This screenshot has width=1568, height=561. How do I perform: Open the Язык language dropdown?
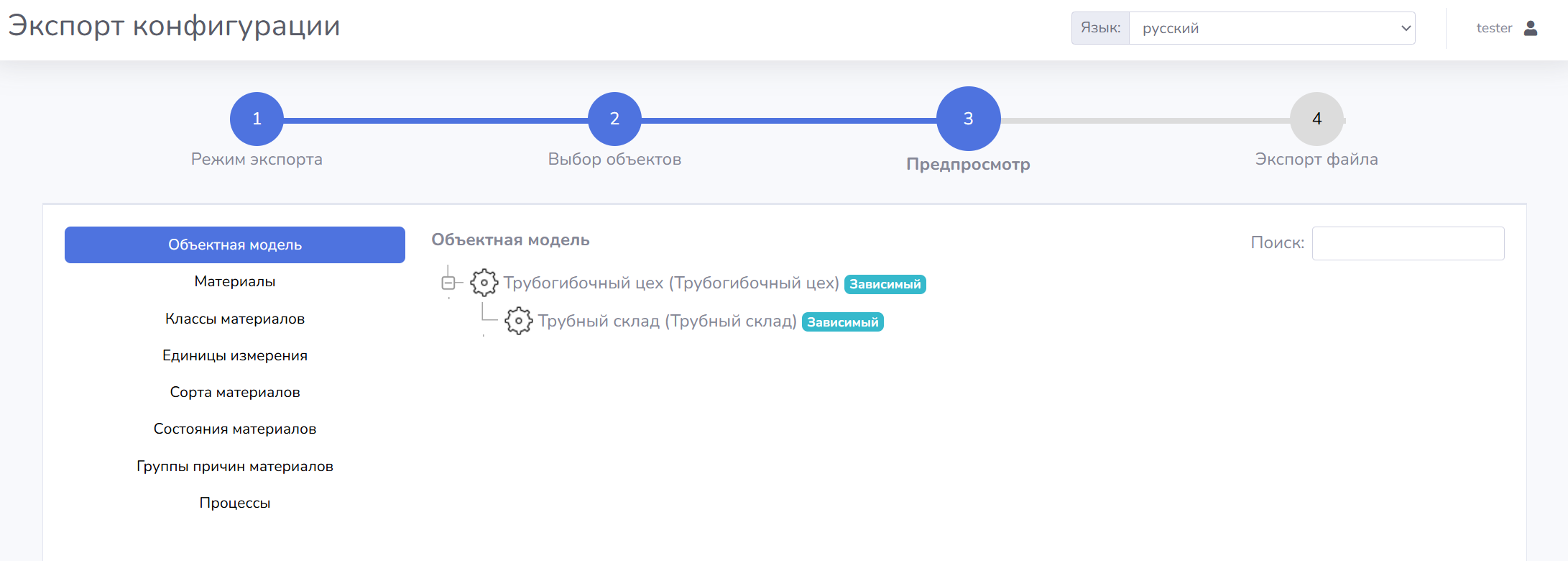point(1271,28)
